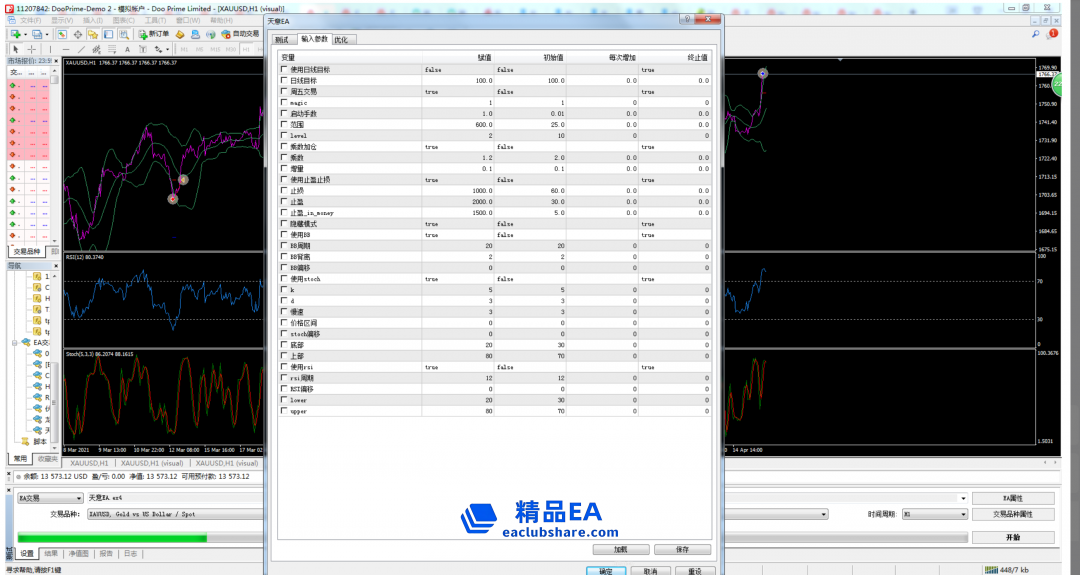The width and height of the screenshot is (1080, 575).
Task: Open the 图表(C) menu
Action: point(124,20)
